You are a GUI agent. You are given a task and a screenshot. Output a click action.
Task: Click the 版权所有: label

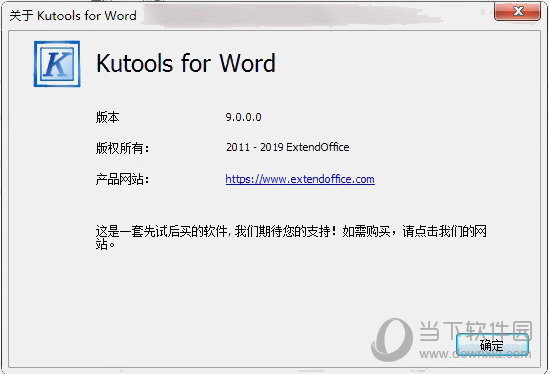pos(122,148)
